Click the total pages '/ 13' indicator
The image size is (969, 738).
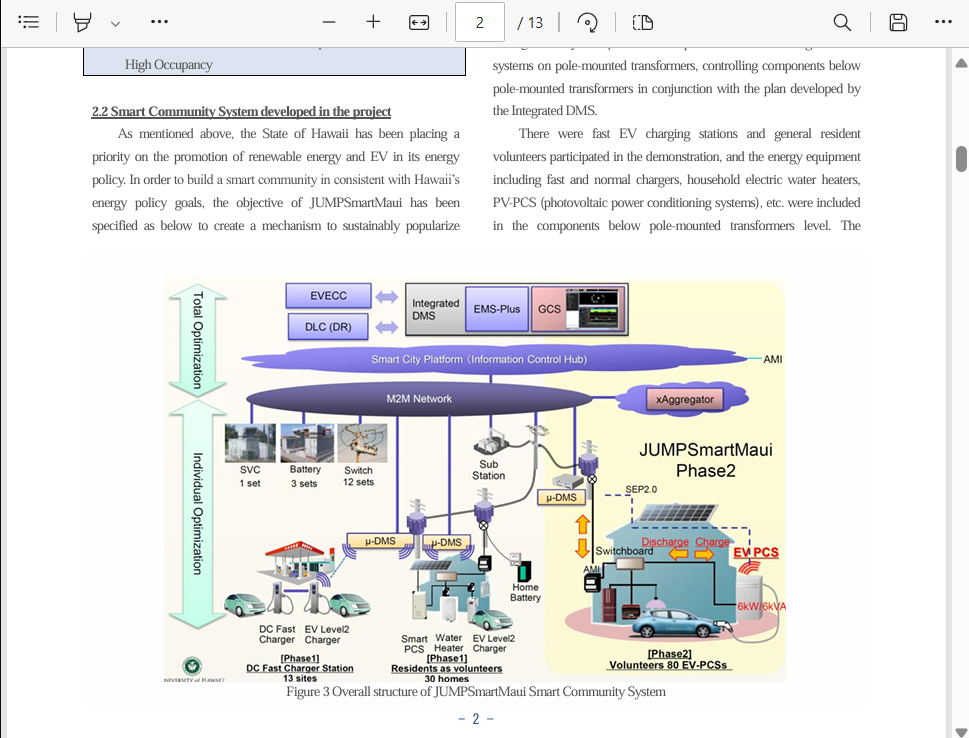530,23
